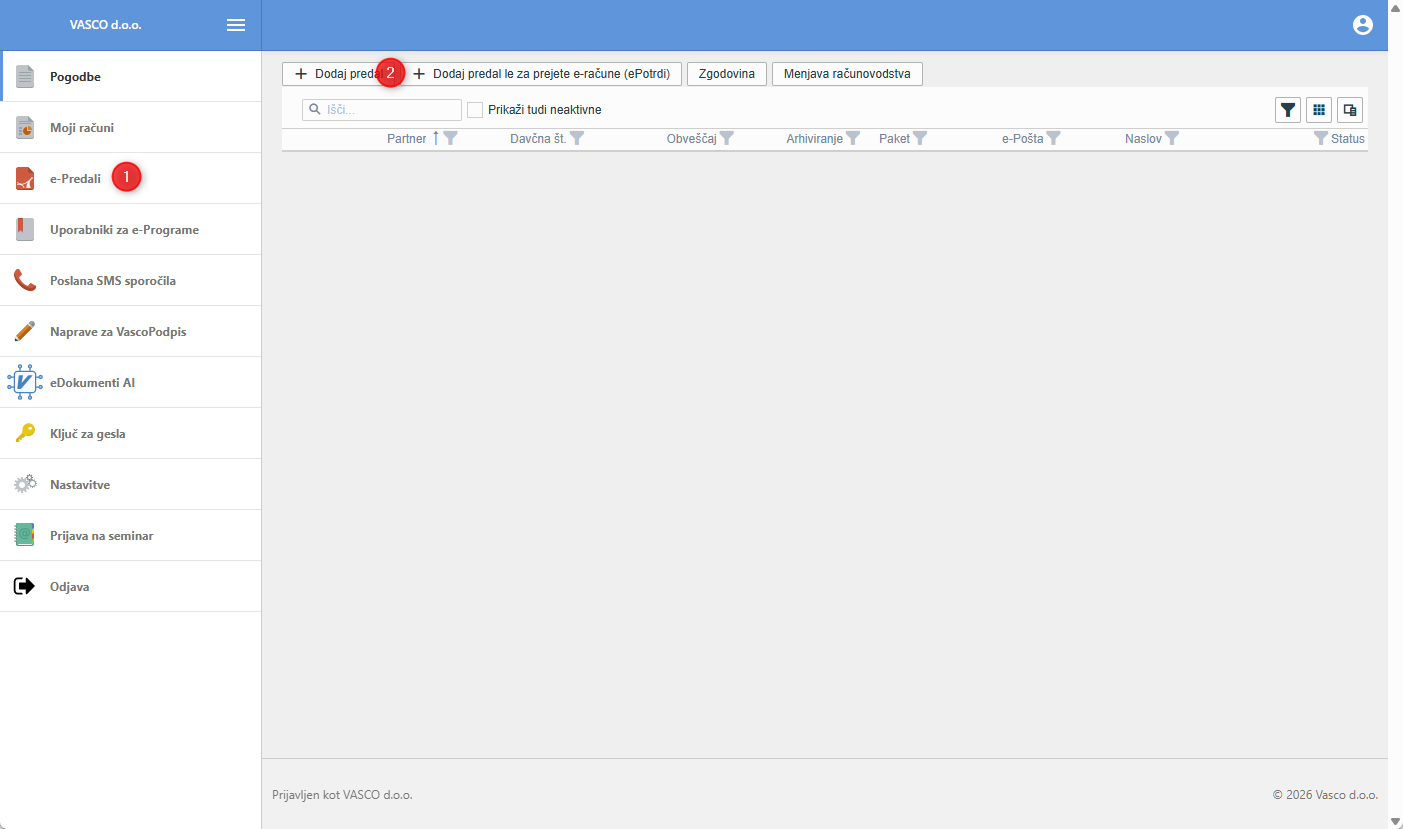Open the Status column filter
The image size is (1403, 829).
click(x=1321, y=139)
